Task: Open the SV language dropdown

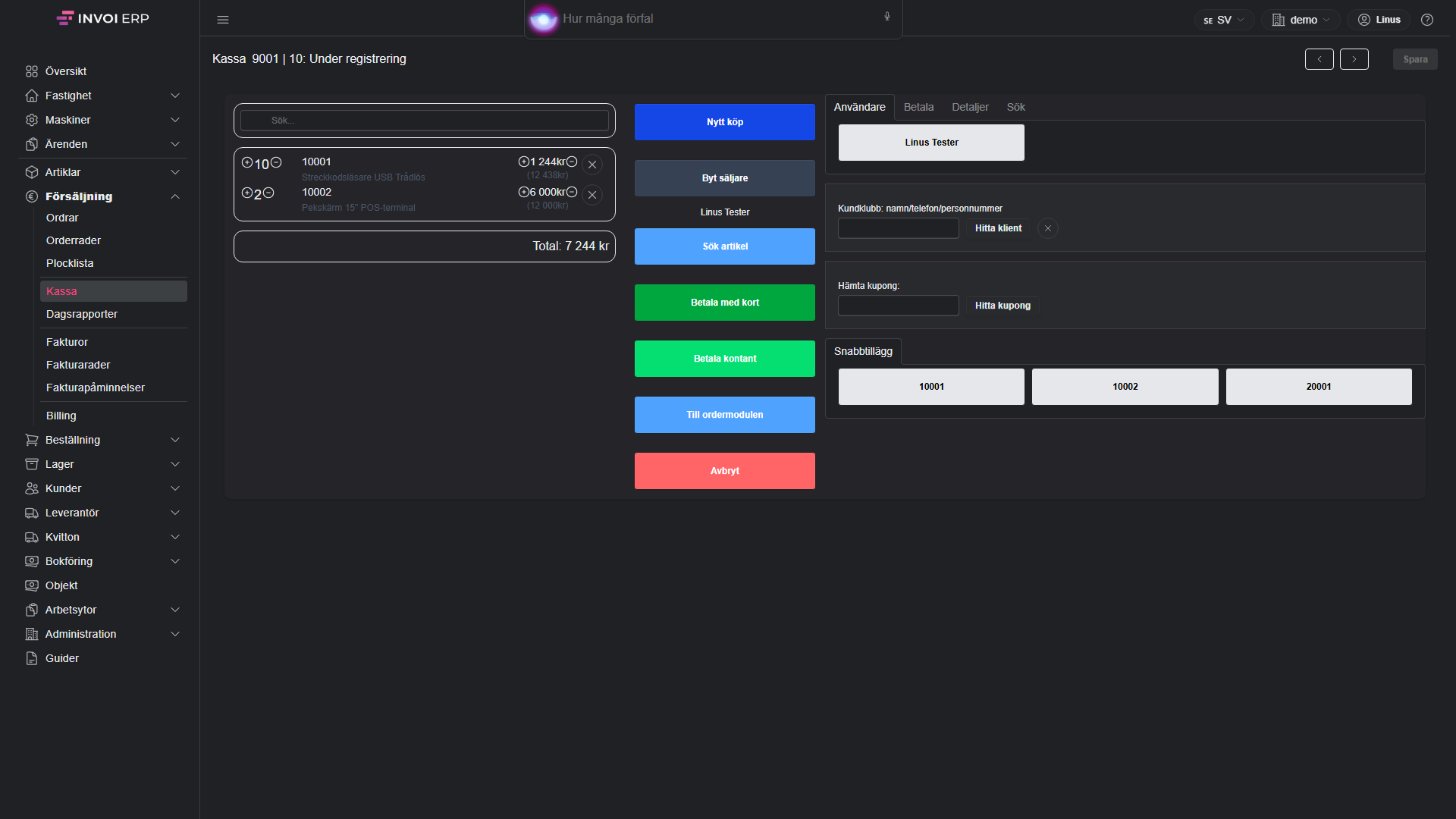Action: pos(1224,20)
